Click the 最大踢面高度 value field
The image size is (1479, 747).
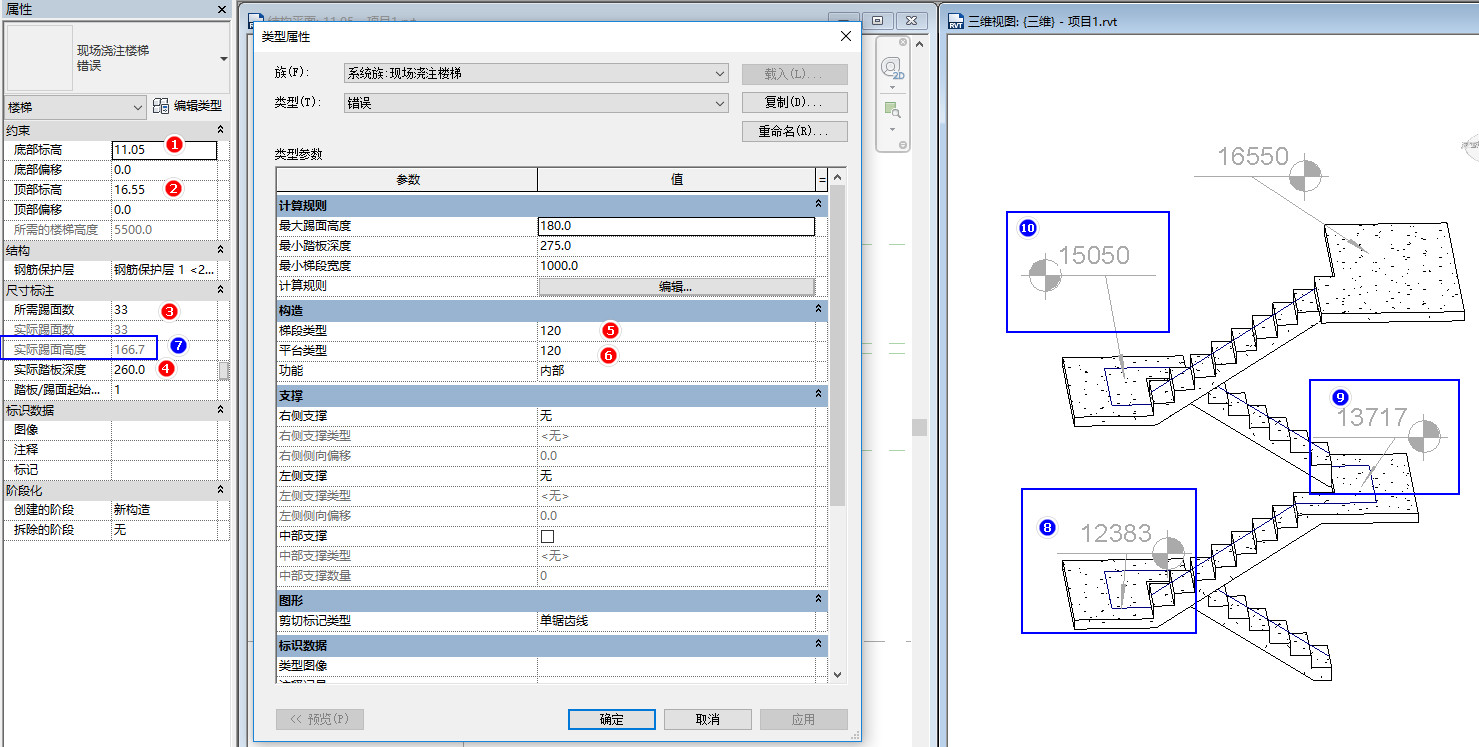point(677,226)
